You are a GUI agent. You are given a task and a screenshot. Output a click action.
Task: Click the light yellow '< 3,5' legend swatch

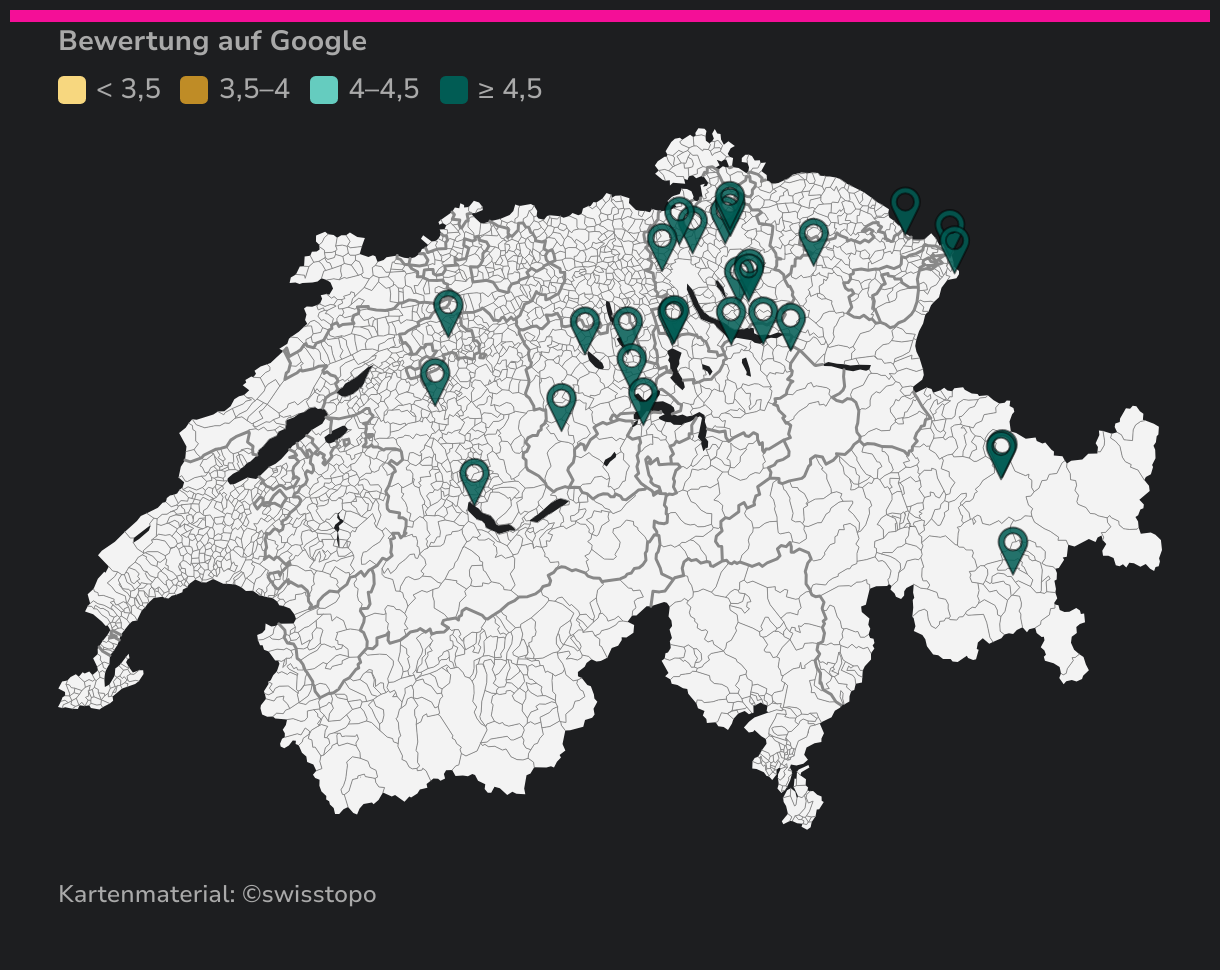point(72,90)
